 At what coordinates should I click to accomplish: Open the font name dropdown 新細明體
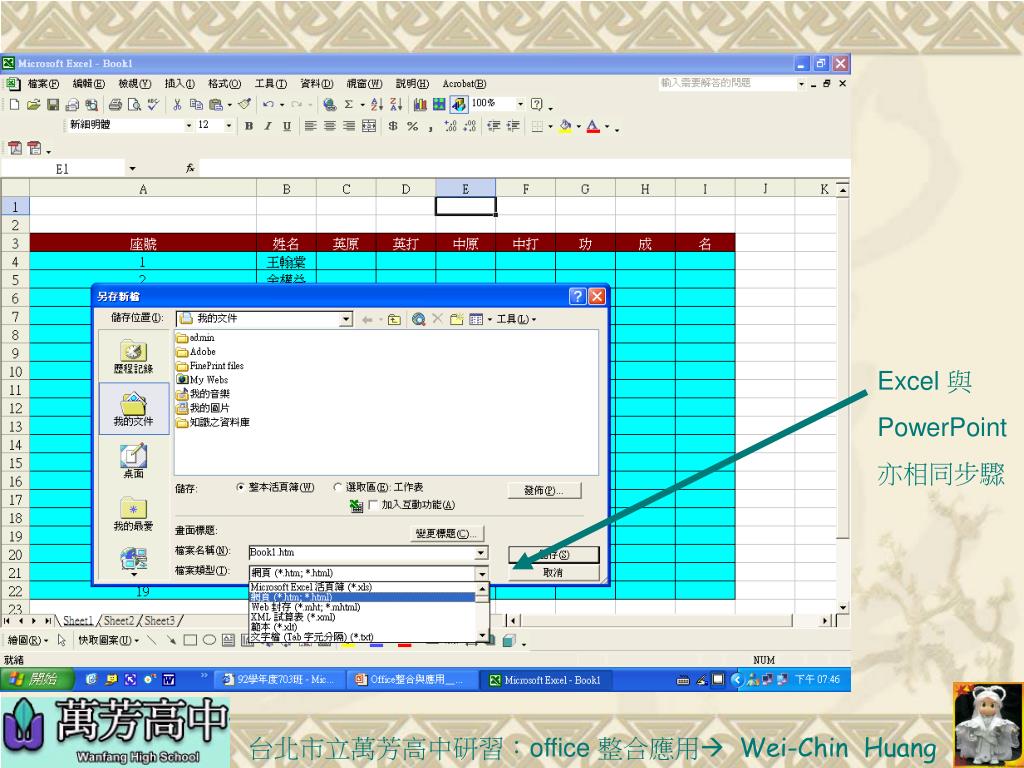coord(190,126)
